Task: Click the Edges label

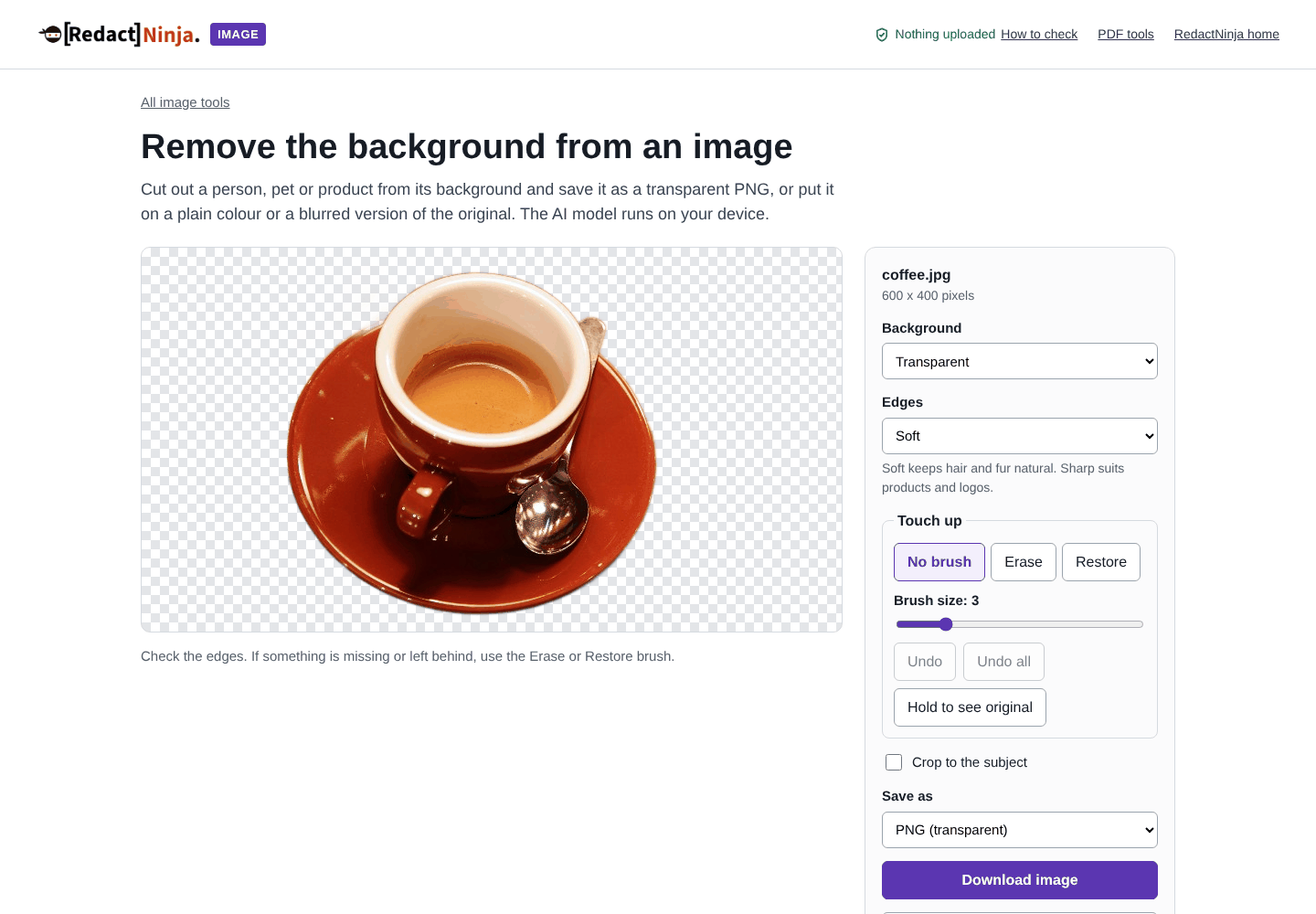Action: tap(902, 402)
